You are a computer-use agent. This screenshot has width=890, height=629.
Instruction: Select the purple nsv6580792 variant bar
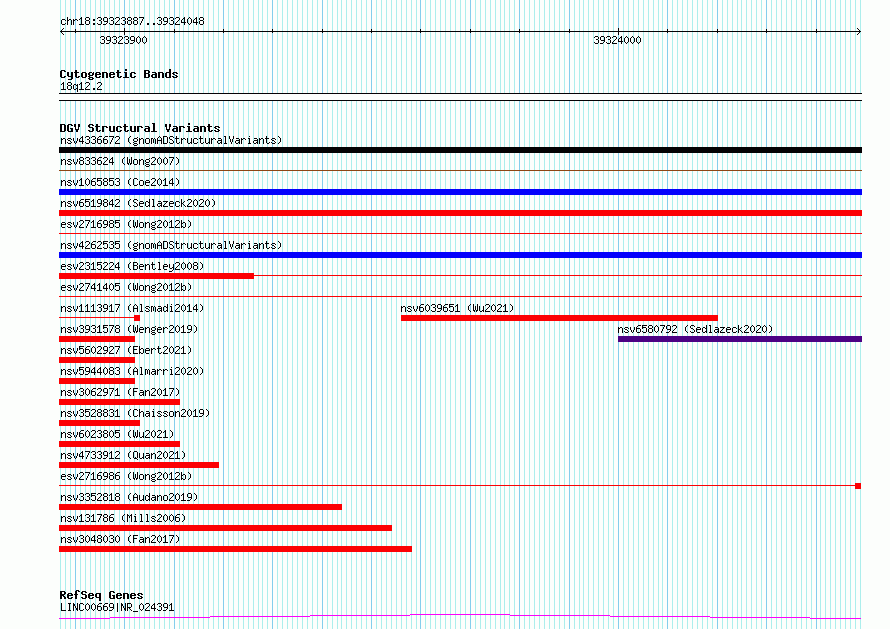(x=740, y=339)
